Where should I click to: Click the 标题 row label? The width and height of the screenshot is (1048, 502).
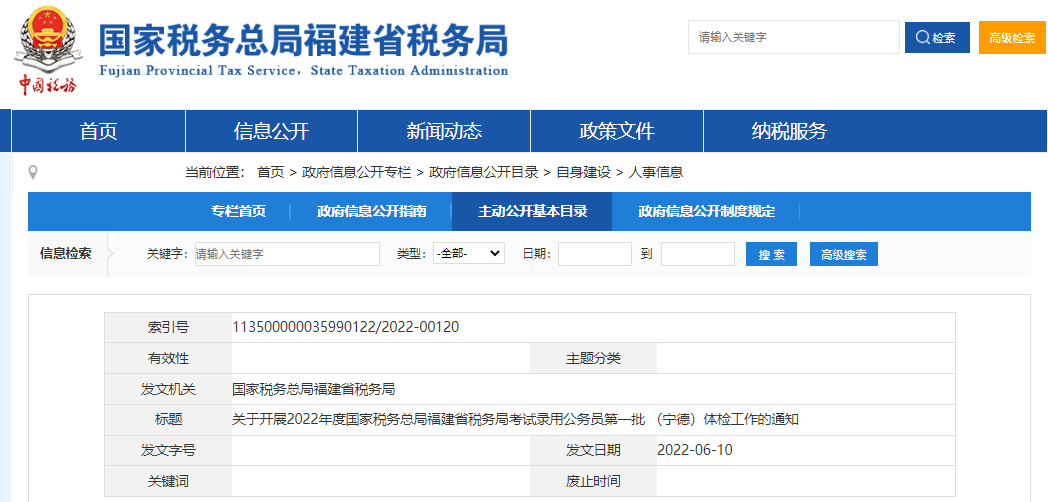[168, 420]
